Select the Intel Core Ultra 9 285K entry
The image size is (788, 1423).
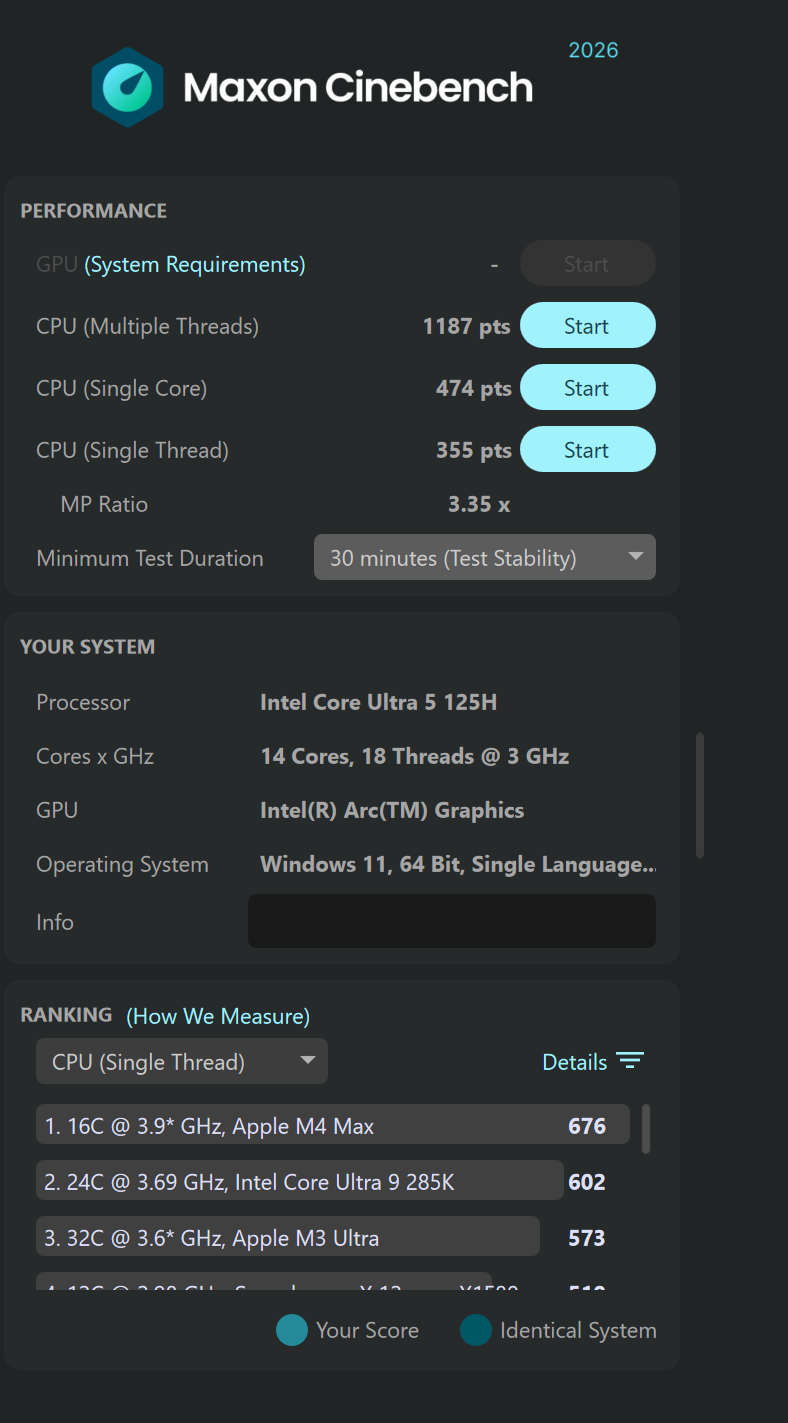(300, 1181)
